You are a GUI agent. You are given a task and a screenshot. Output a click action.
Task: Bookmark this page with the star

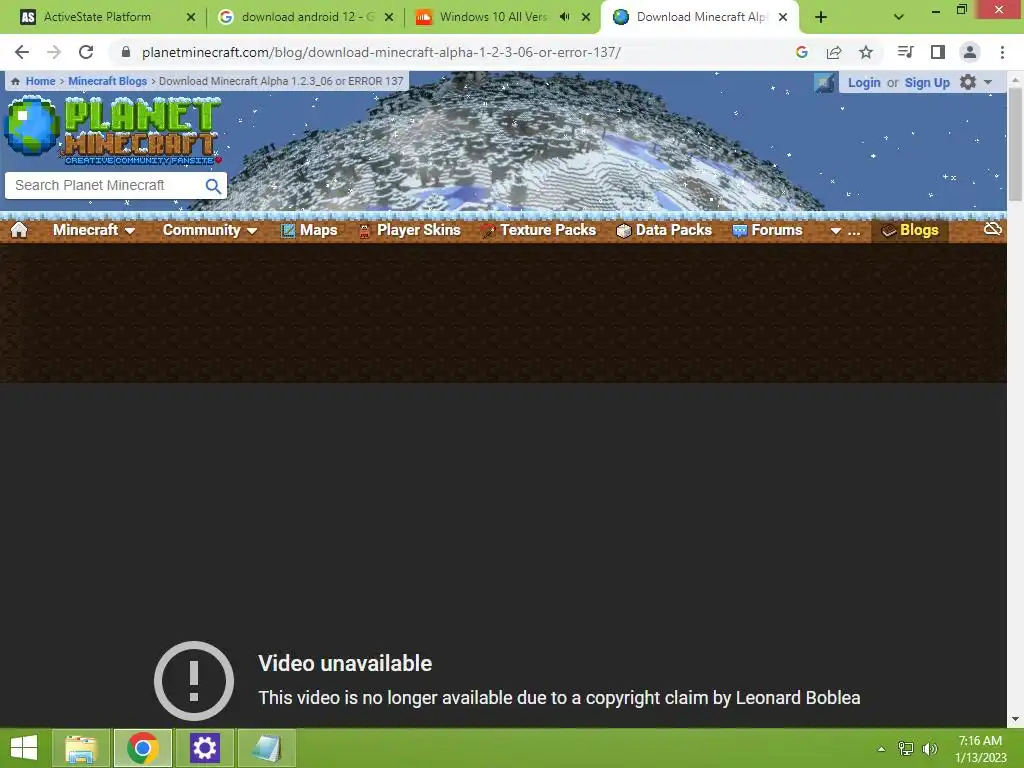tap(866, 52)
